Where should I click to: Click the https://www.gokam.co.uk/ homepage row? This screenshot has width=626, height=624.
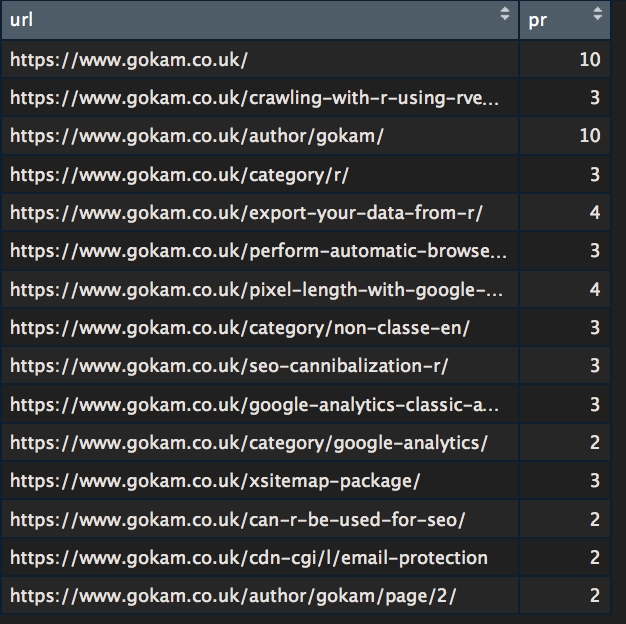pyautogui.click(x=128, y=60)
